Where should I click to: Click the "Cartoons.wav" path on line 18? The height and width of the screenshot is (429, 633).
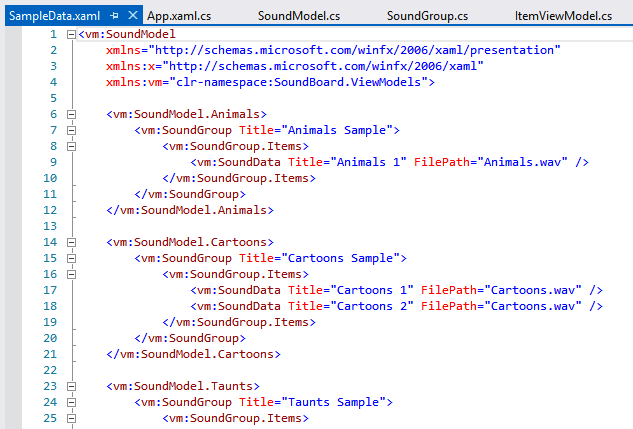click(x=533, y=306)
